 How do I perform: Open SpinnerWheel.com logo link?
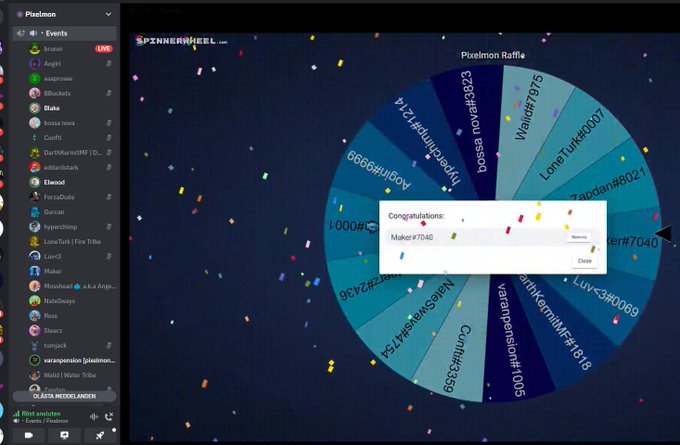(x=181, y=41)
